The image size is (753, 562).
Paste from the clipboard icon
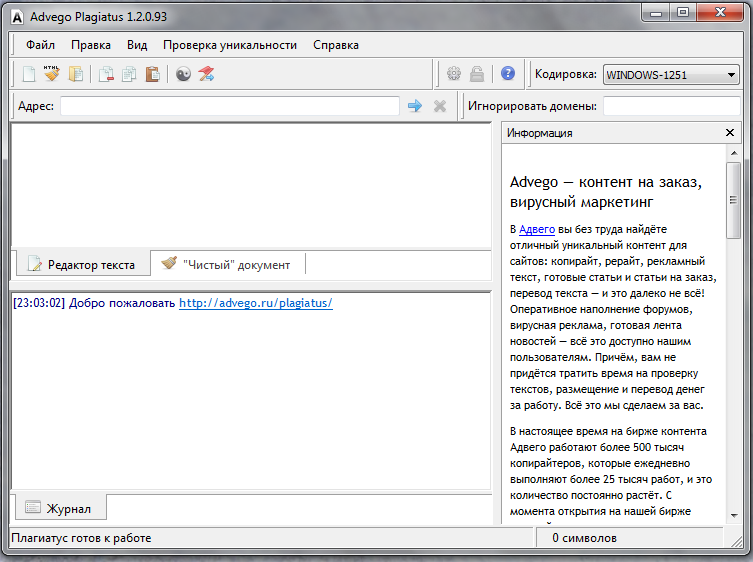152,74
